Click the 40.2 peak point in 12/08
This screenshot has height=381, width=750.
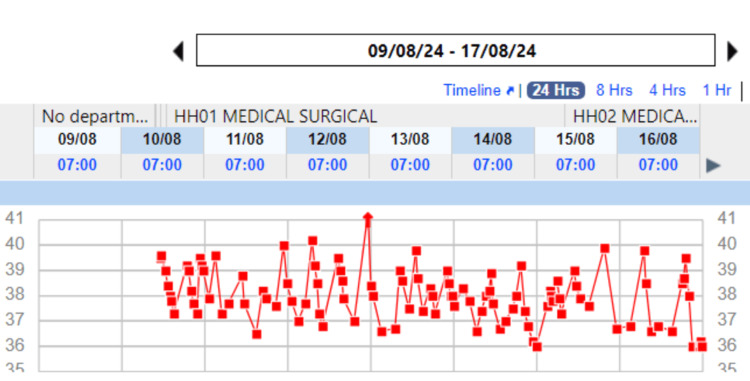pos(312,241)
